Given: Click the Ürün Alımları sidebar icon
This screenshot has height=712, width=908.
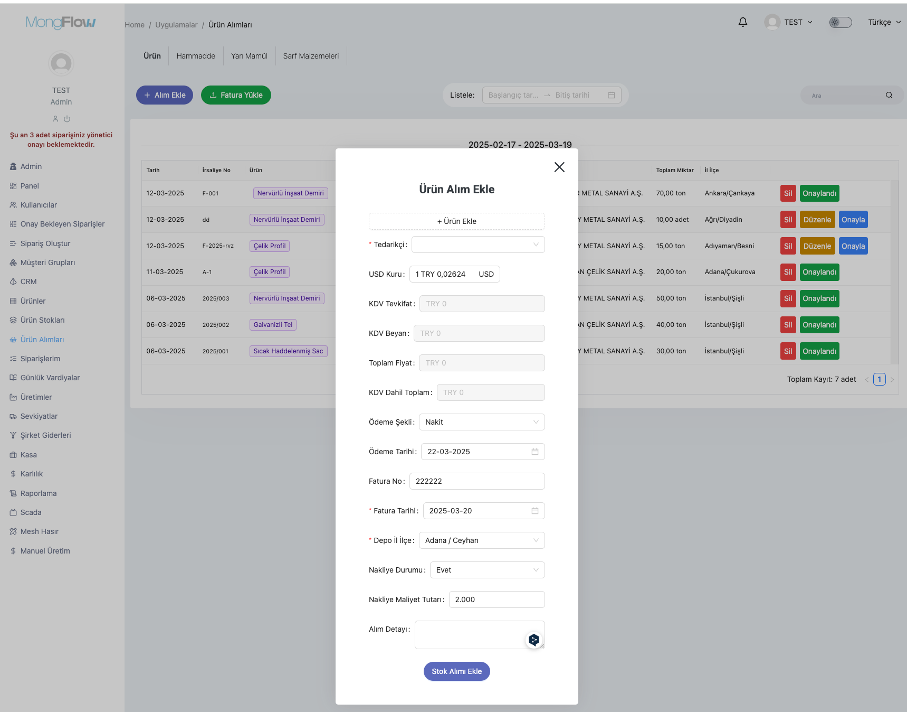Looking at the screenshot, I should coord(13,339).
